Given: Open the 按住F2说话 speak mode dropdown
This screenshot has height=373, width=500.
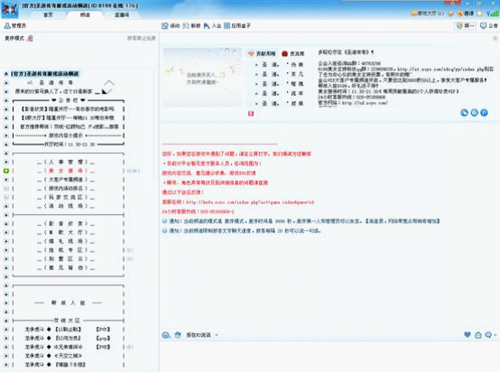Looking at the screenshot, I should 216,335.
